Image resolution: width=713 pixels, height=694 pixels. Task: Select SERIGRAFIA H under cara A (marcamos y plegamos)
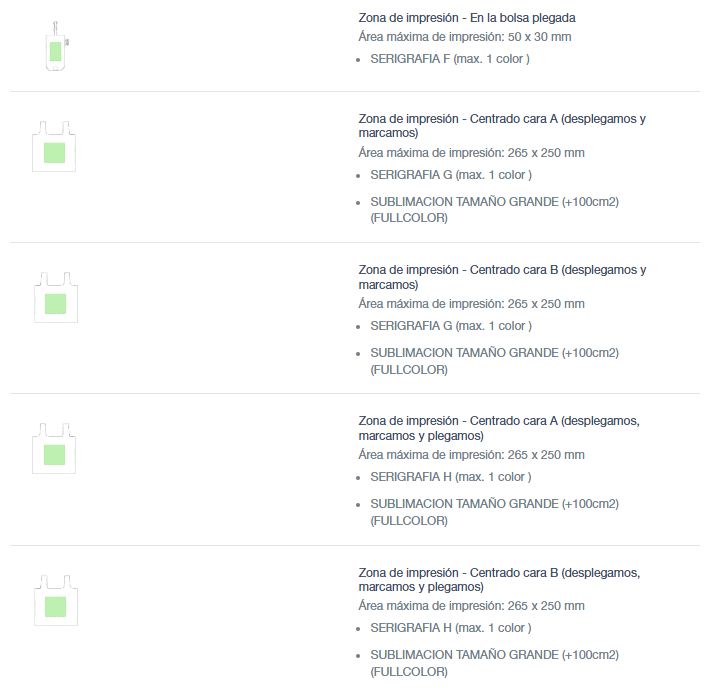point(450,477)
